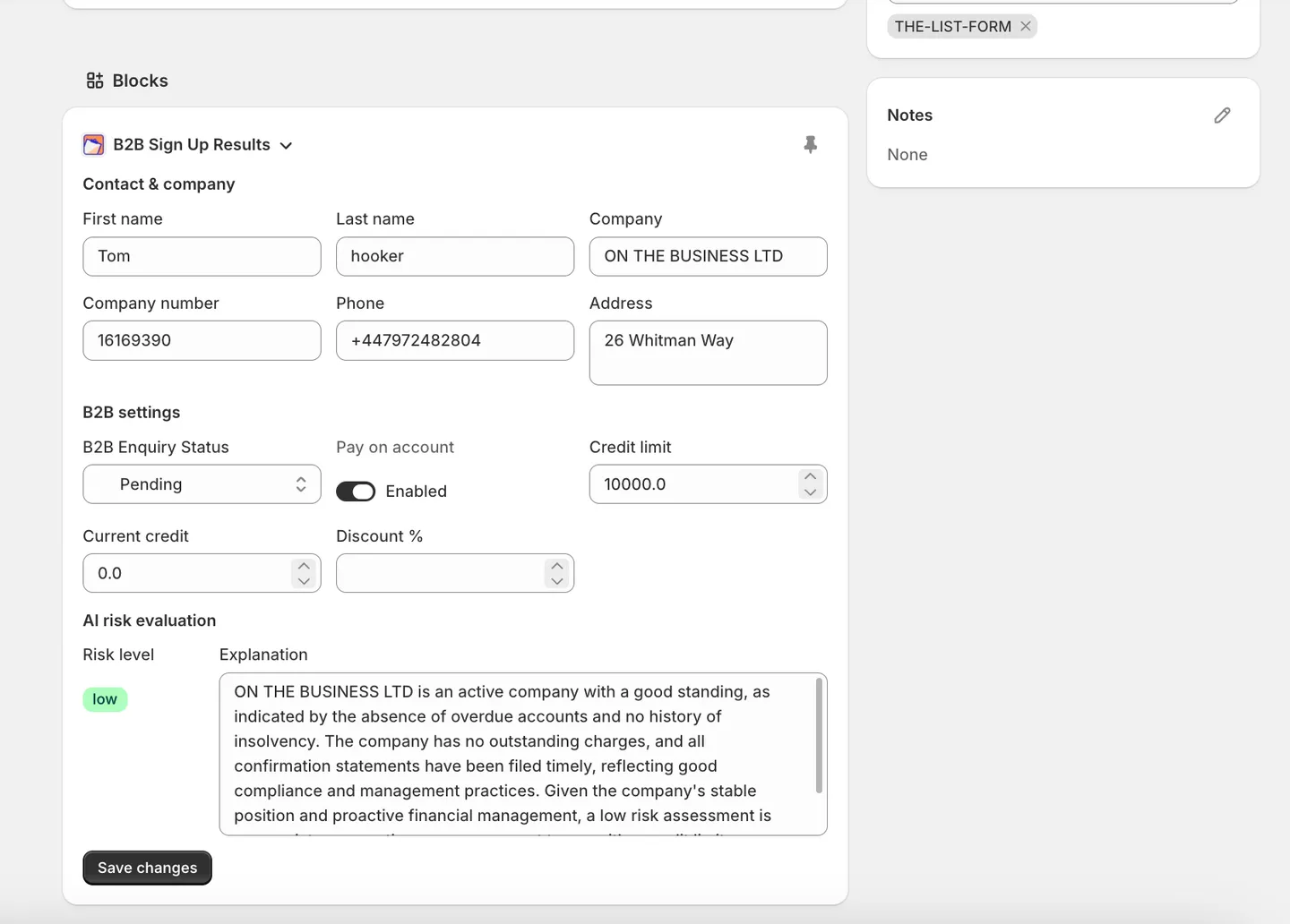Click the Notes heading
Screen dimensions: 1290x924
tap(909, 115)
